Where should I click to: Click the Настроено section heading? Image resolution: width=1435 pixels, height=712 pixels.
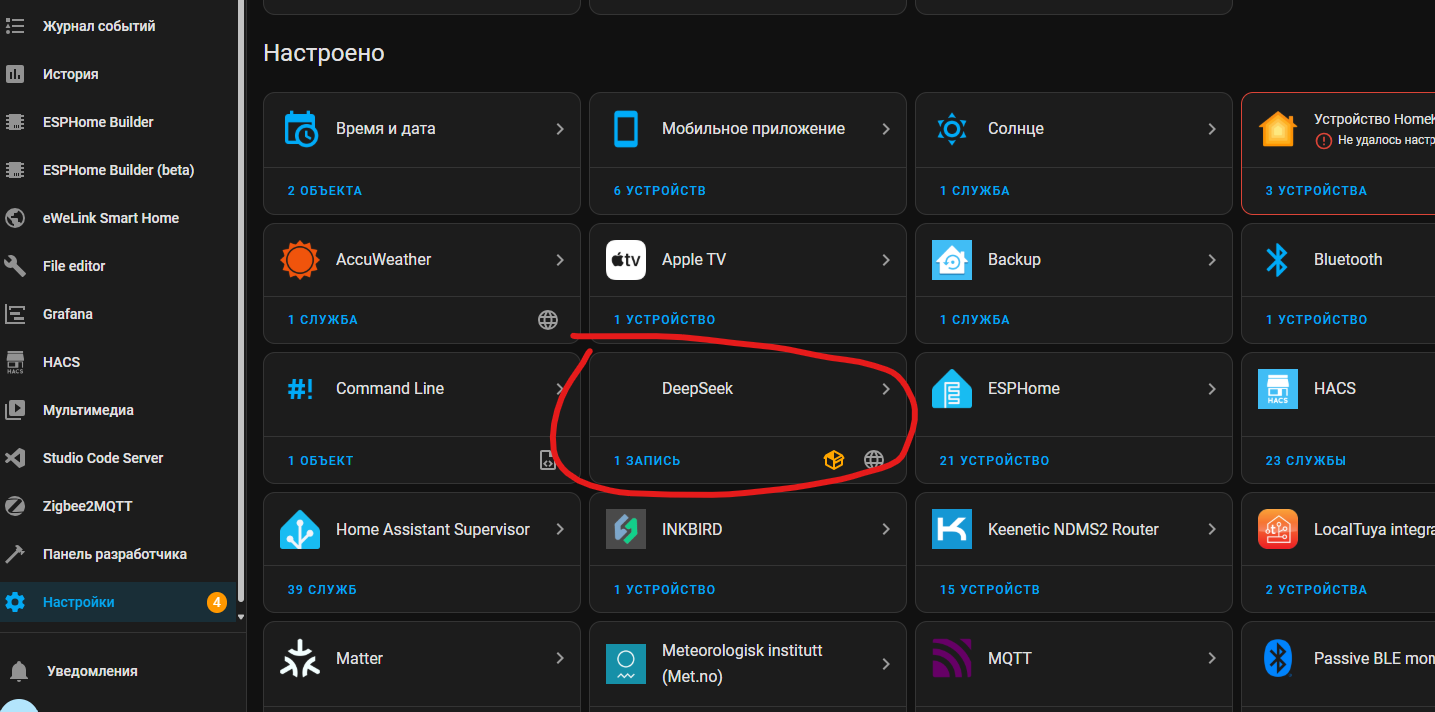click(x=324, y=53)
